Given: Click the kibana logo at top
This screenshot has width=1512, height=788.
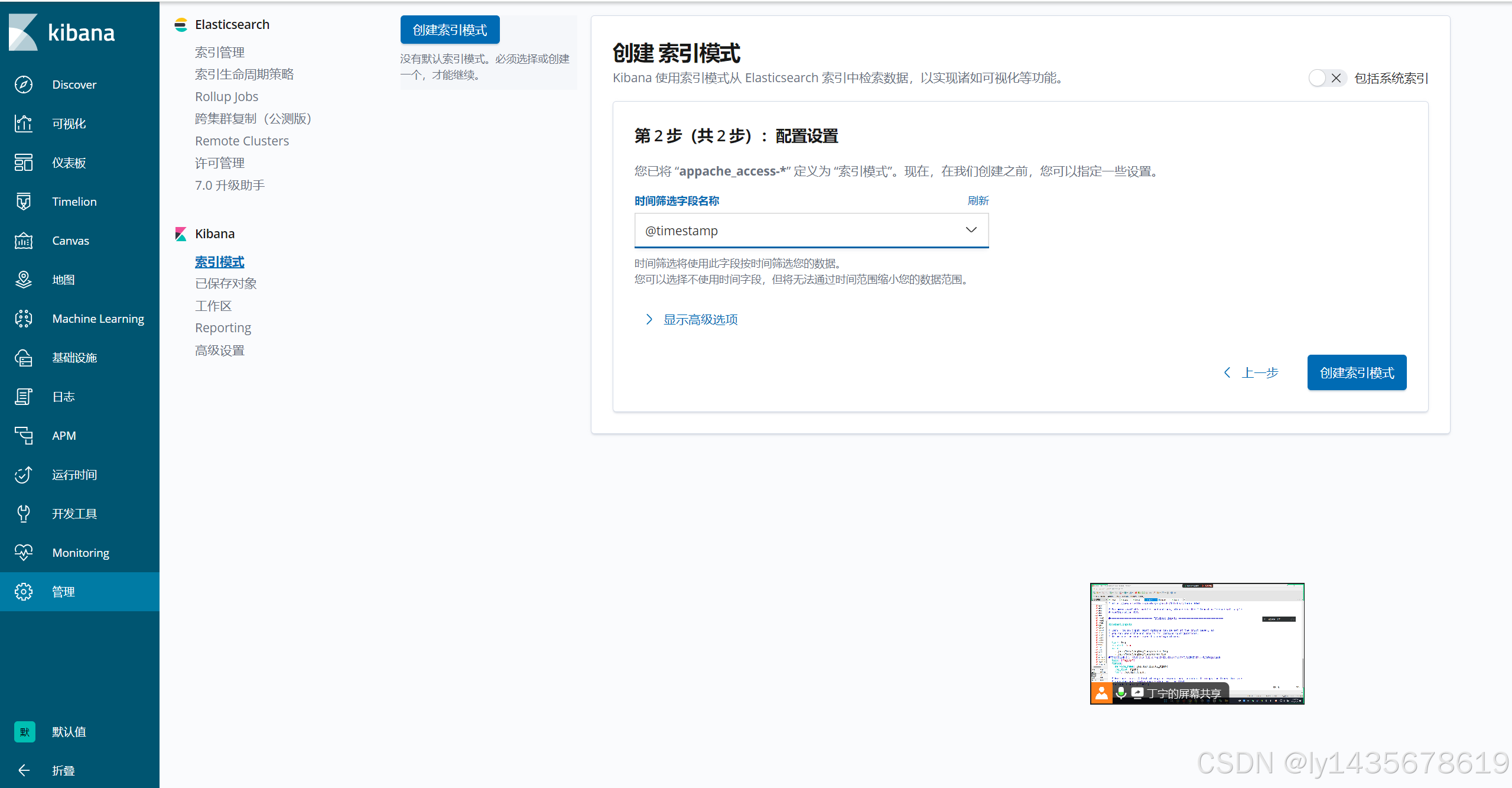Looking at the screenshot, I should [x=61, y=33].
